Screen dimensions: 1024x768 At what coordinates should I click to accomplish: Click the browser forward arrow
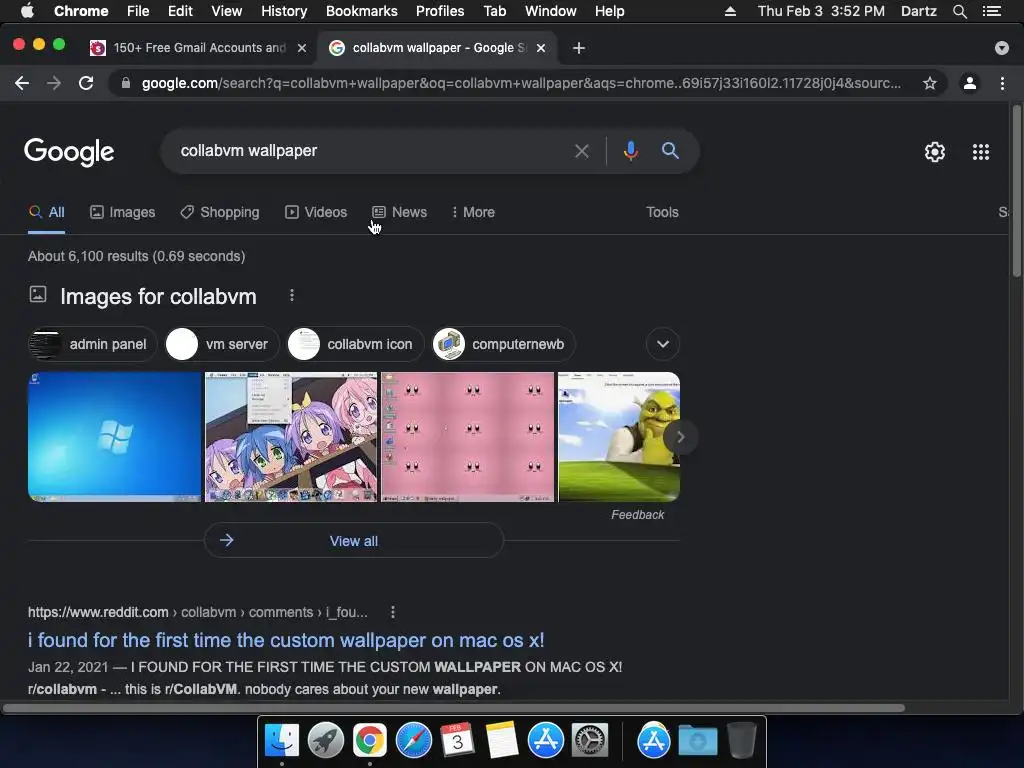[54, 83]
